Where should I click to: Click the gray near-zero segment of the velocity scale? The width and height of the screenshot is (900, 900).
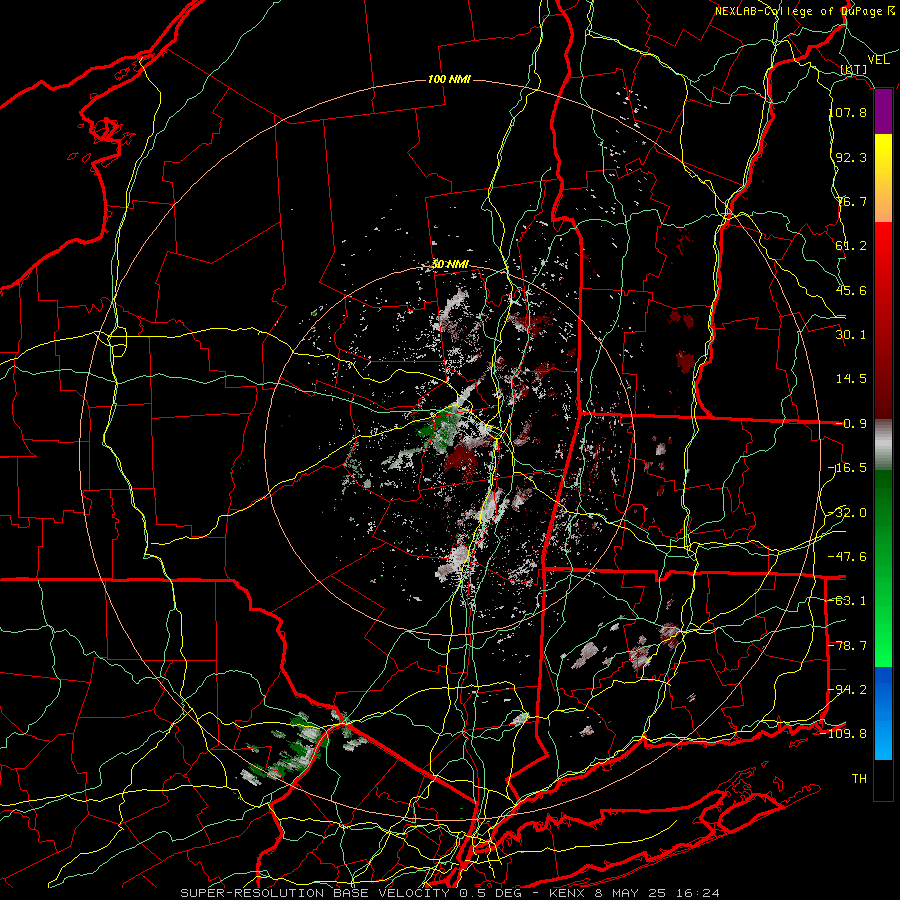(883, 445)
